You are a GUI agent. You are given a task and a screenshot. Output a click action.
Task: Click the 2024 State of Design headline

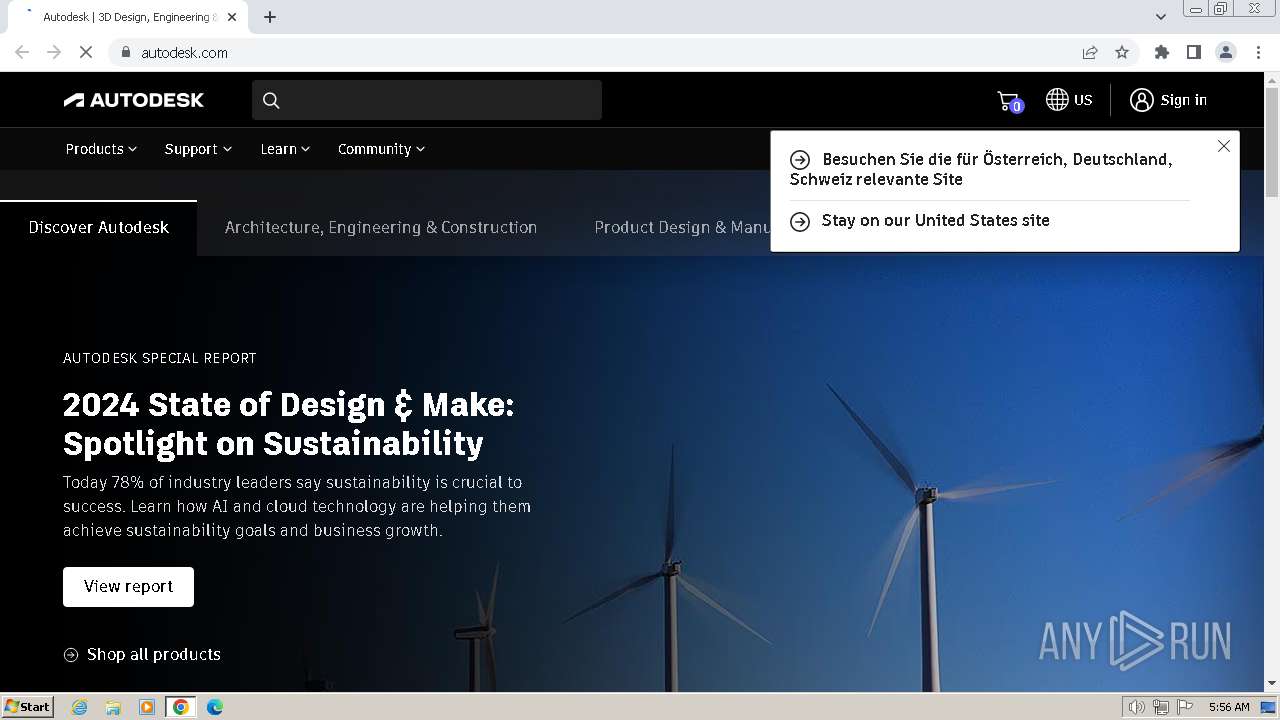[289, 424]
